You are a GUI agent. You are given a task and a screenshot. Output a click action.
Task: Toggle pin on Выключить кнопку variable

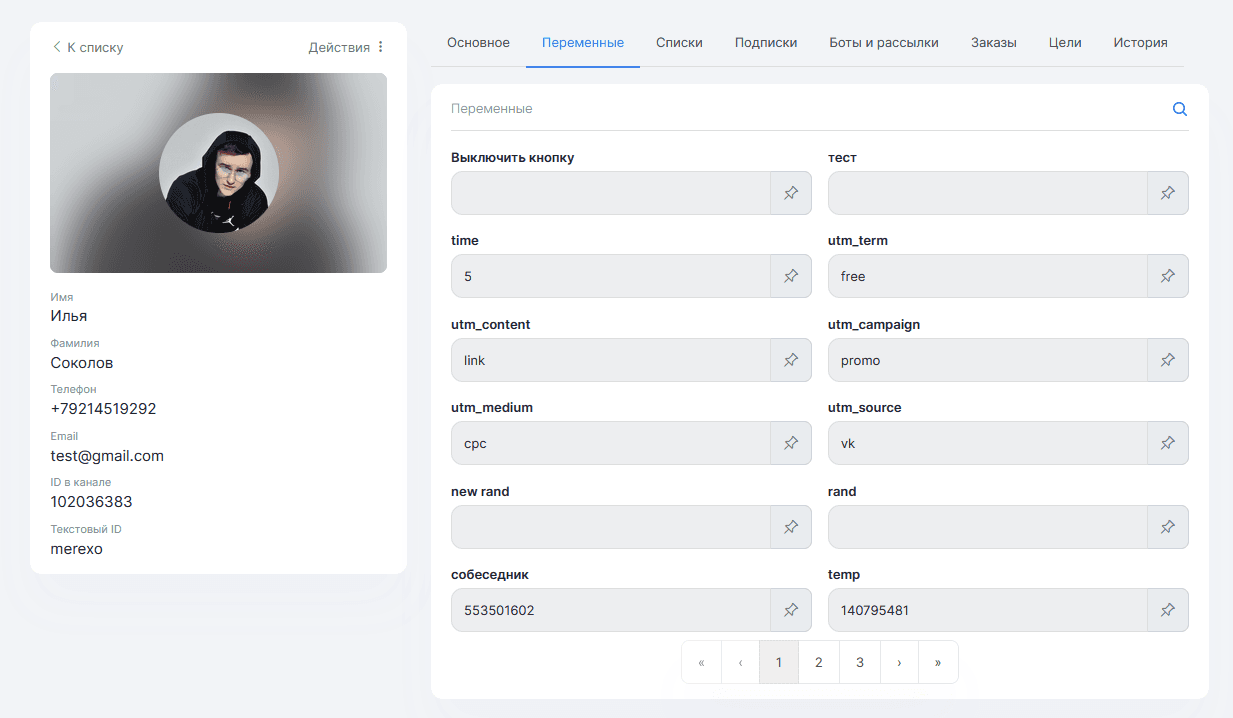tap(790, 193)
